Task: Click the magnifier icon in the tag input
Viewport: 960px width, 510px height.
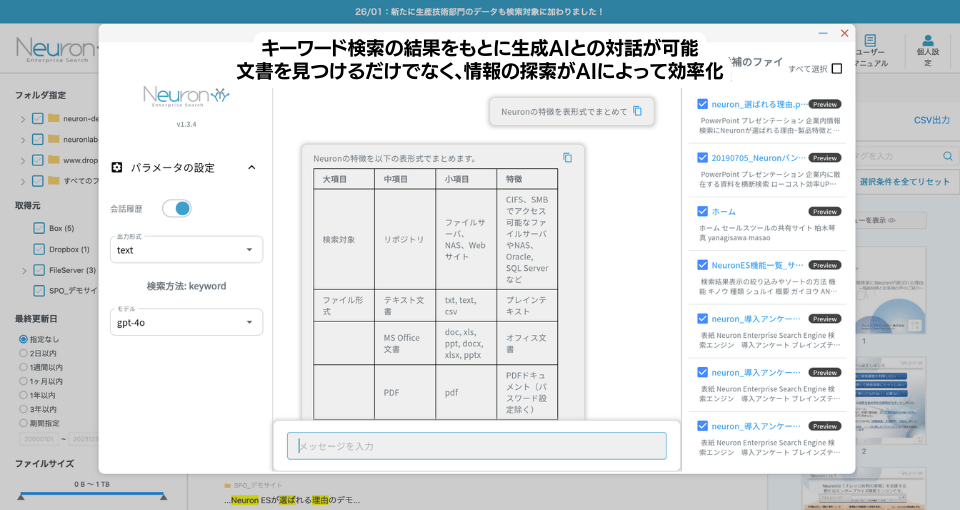Action: pyautogui.click(x=947, y=156)
